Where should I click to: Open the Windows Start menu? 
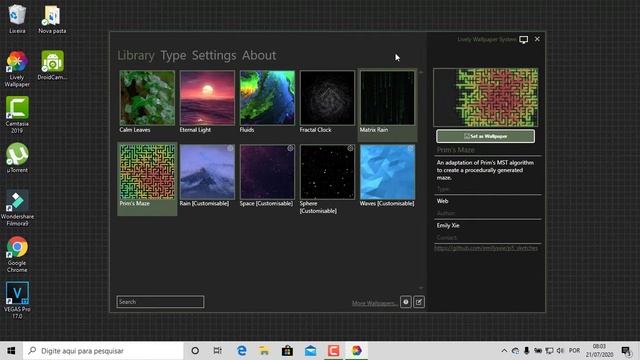pyautogui.click(x=11, y=351)
